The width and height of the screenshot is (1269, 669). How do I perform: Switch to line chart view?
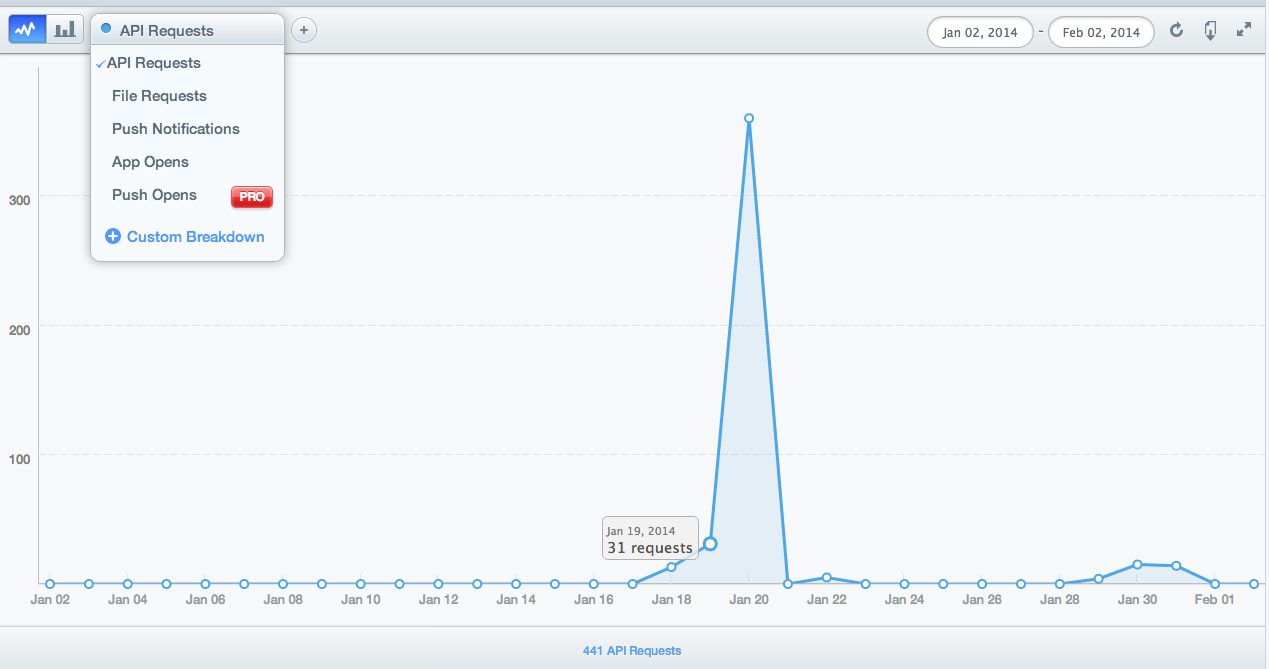click(27, 30)
